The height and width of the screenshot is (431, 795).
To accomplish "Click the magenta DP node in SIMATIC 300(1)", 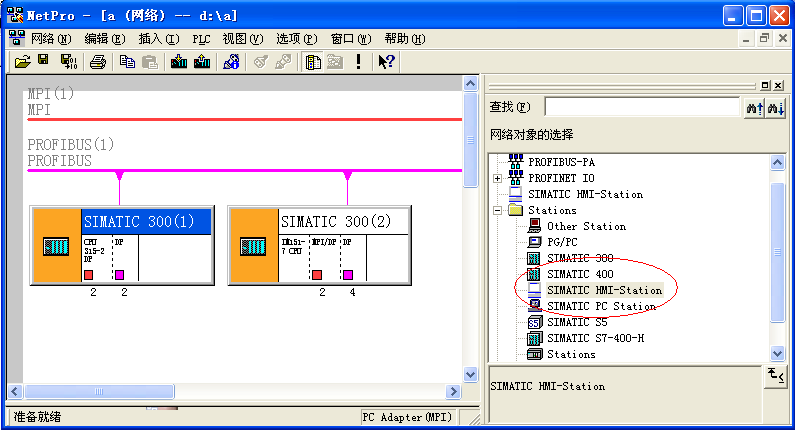I will tap(120, 275).
